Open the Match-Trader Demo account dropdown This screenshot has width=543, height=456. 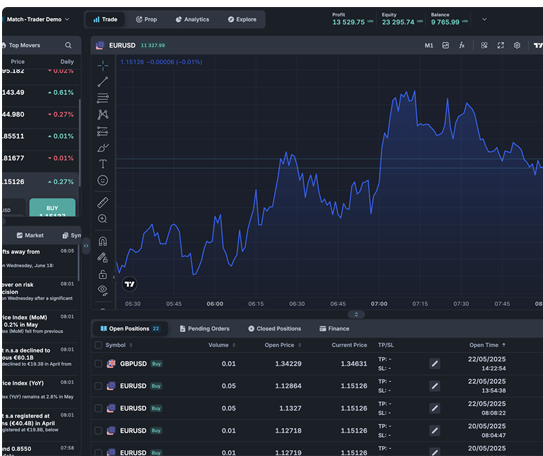(37, 19)
